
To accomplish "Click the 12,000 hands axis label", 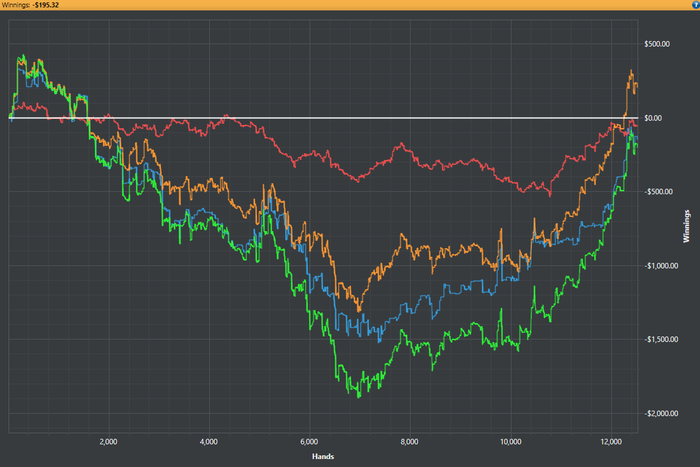I will [x=611, y=442].
